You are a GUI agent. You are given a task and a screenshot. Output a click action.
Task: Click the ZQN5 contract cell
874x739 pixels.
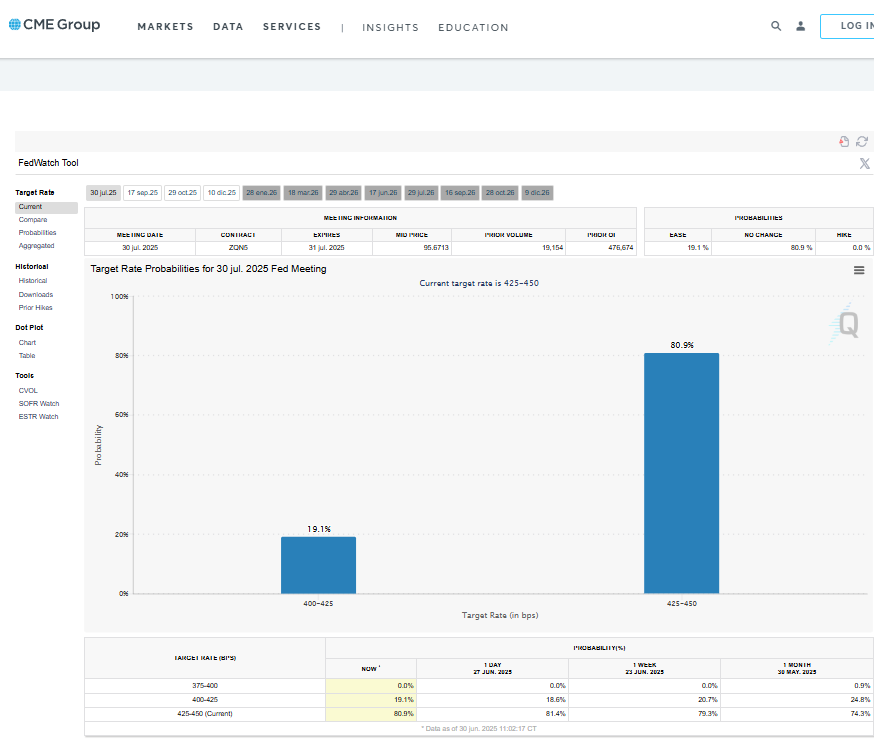pos(238,248)
